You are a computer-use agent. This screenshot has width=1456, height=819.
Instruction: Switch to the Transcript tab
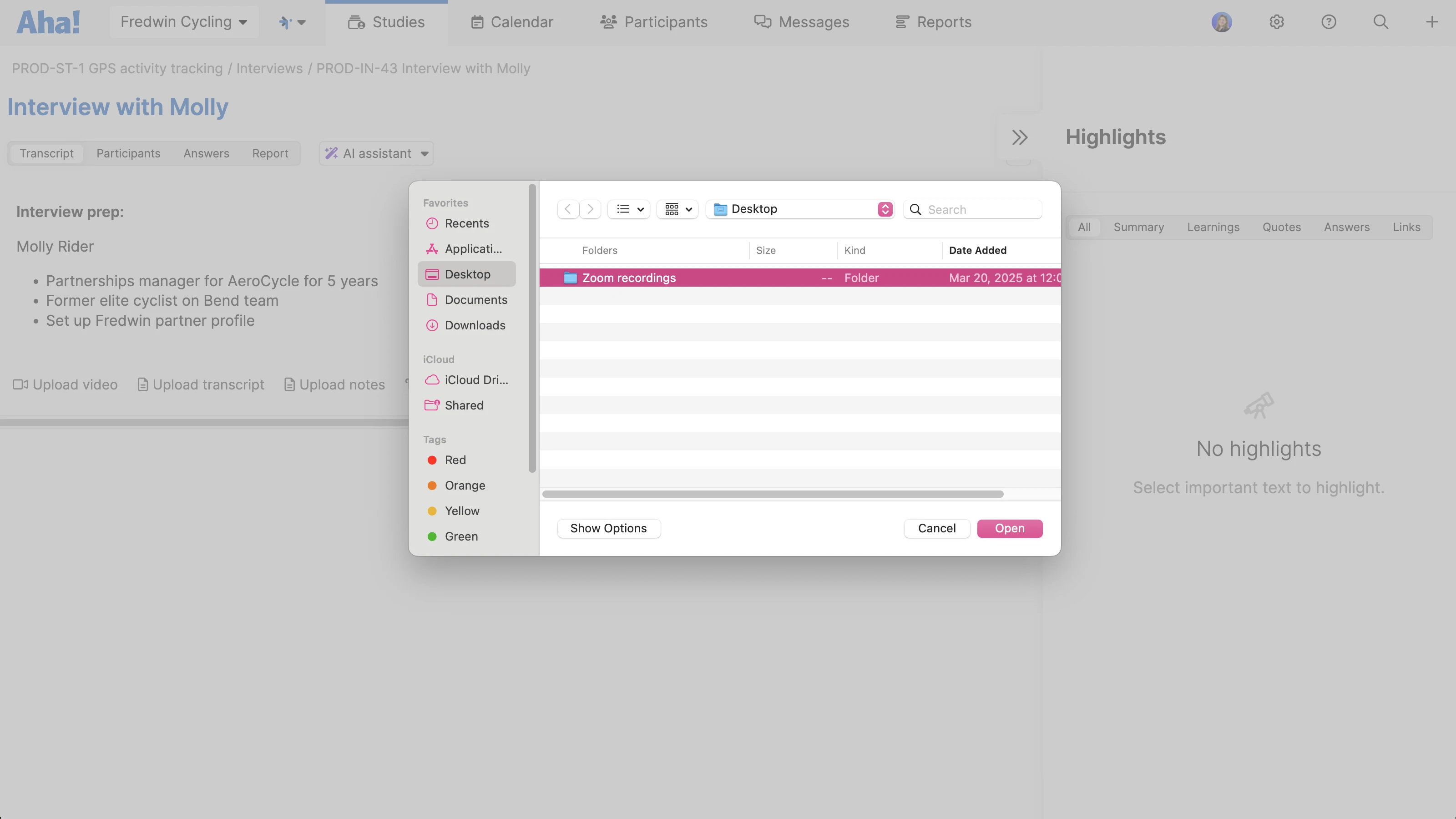pyautogui.click(x=46, y=153)
